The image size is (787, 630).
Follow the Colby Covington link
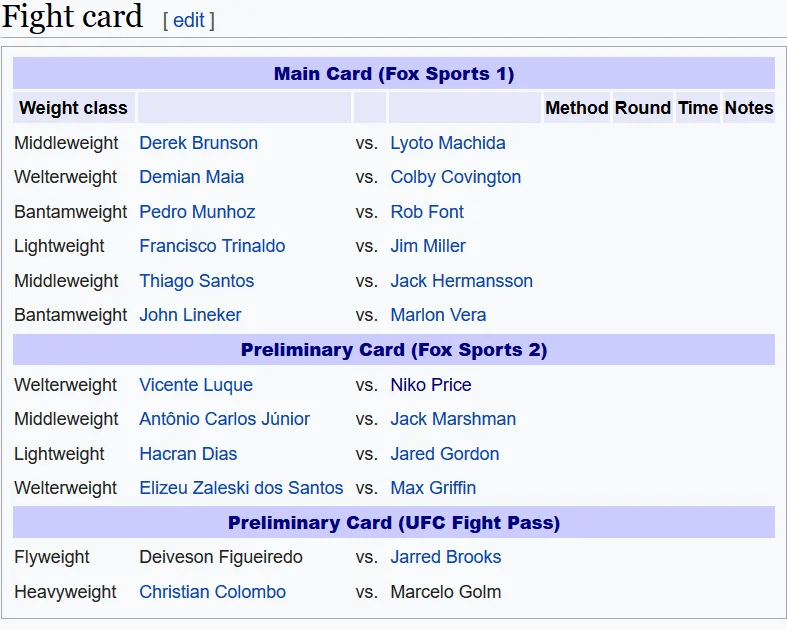[455, 177]
